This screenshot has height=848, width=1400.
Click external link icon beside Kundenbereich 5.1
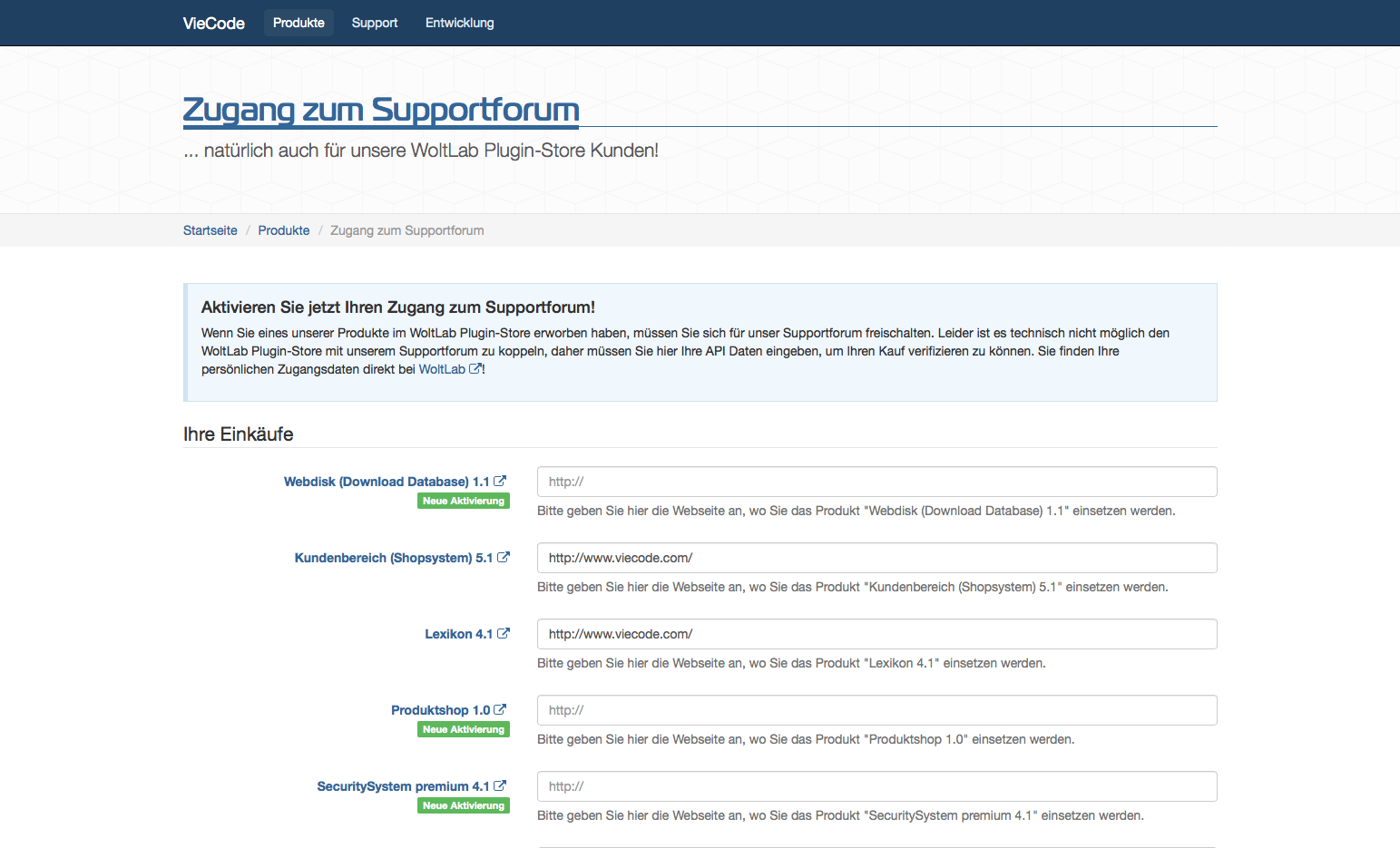(504, 558)
